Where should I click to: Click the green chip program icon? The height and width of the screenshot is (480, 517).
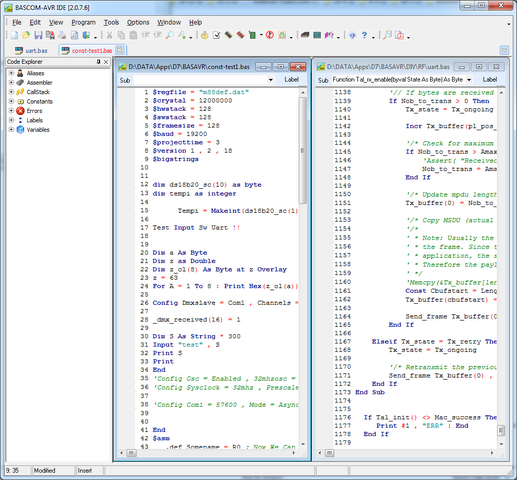[253, 35]
